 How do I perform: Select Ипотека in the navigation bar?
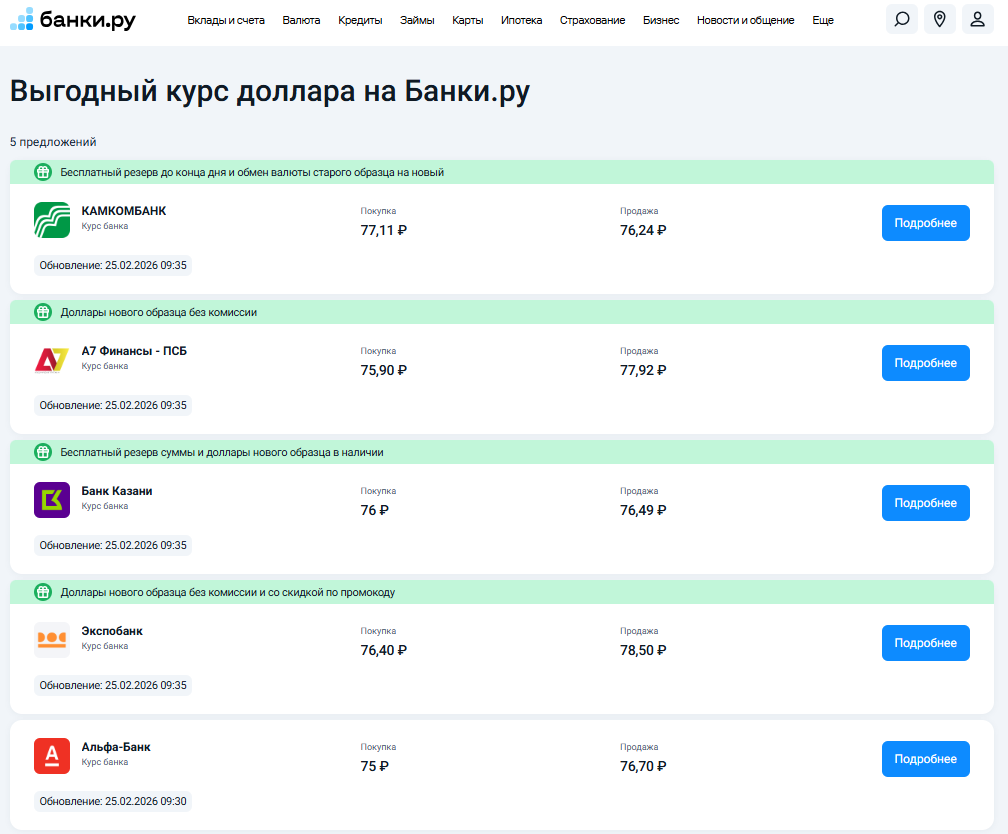pos(521,19)
